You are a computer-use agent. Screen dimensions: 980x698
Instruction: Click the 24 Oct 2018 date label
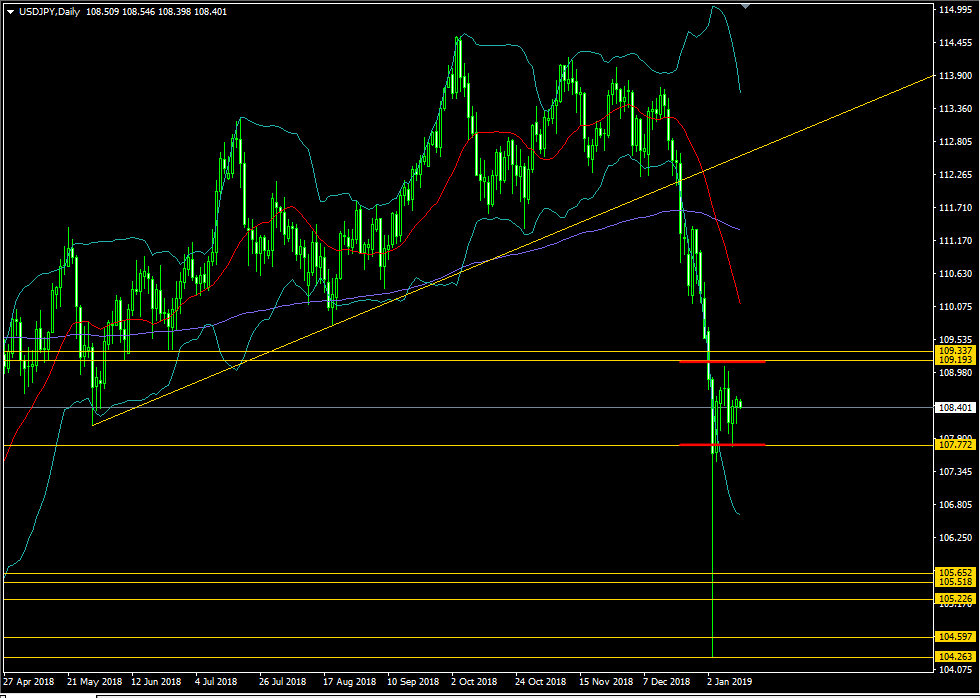541,681
